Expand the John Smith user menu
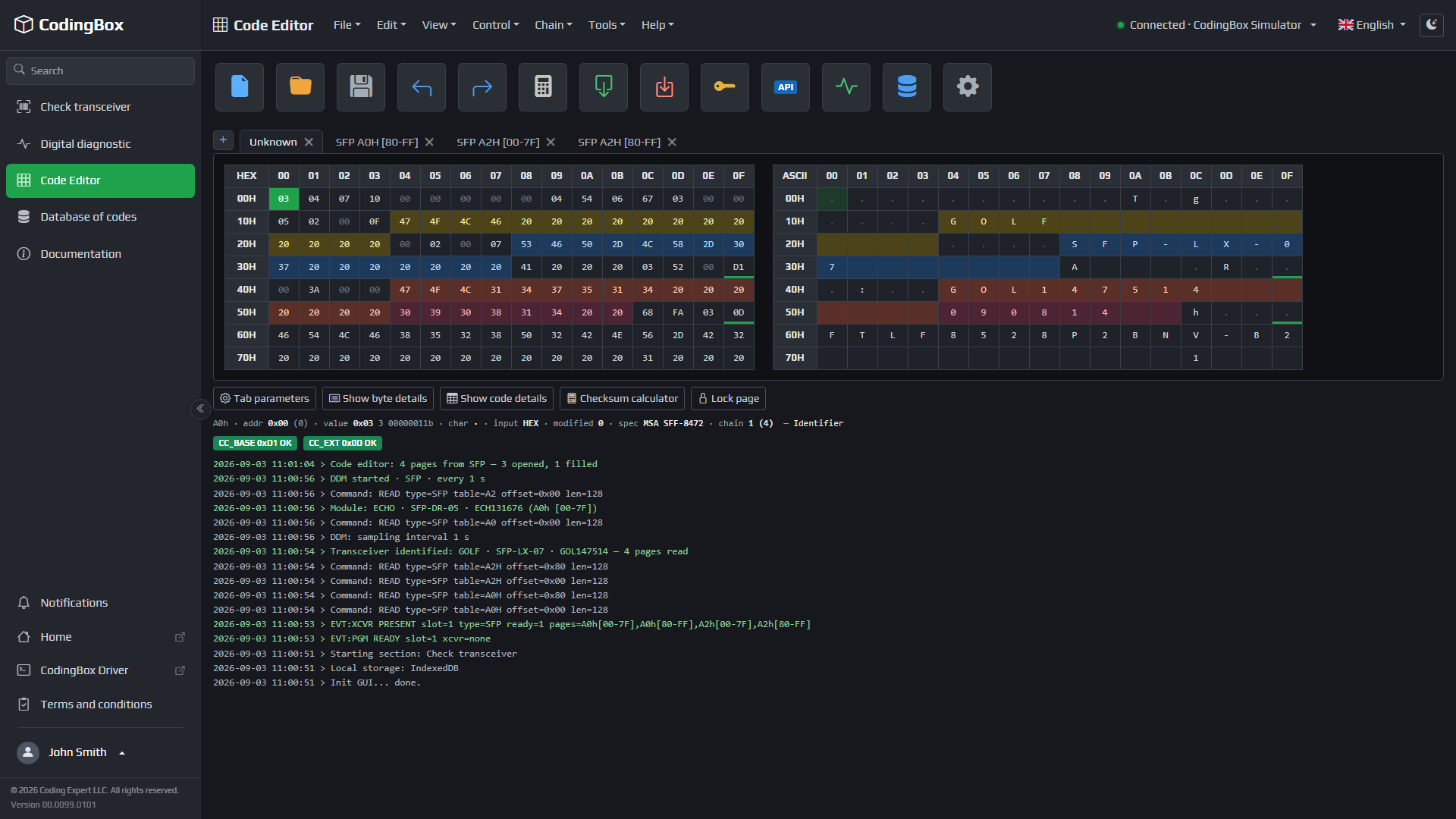1456x819 pixels. point(72,752)
